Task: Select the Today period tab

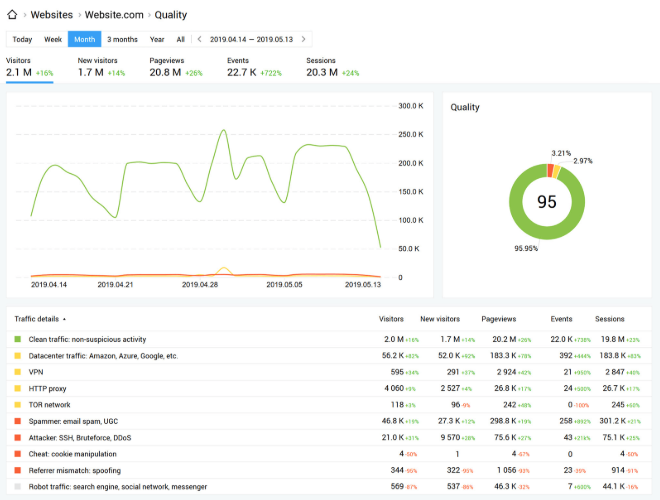Action: coord(22,39)
